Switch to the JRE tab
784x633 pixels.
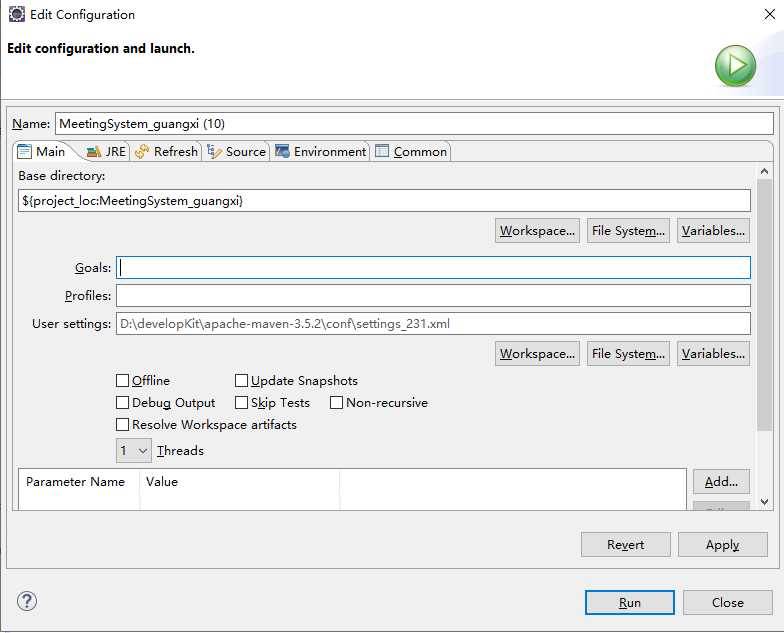click(106, 152)
